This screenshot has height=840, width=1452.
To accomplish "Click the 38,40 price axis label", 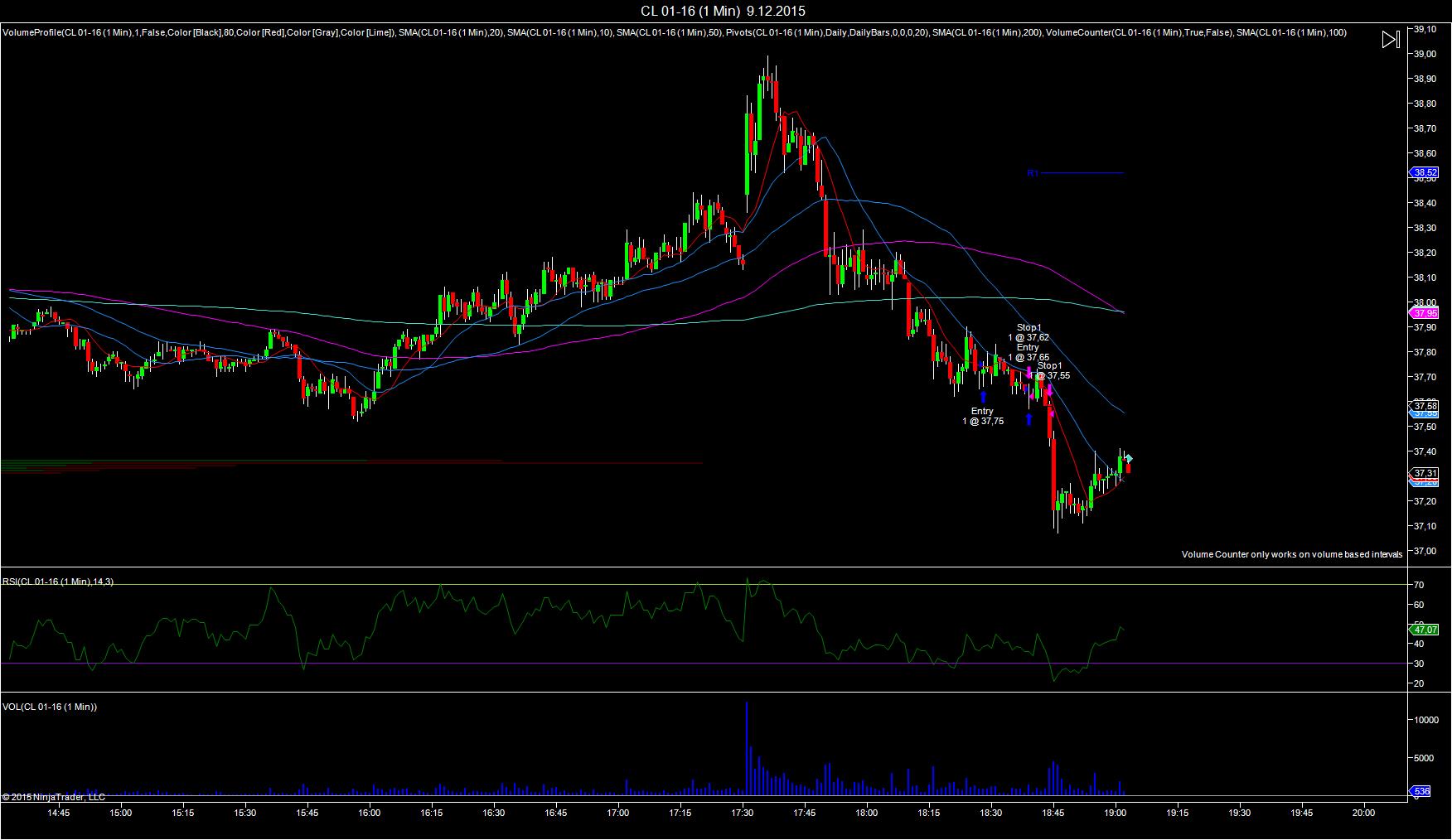I will coord(1425,203).
